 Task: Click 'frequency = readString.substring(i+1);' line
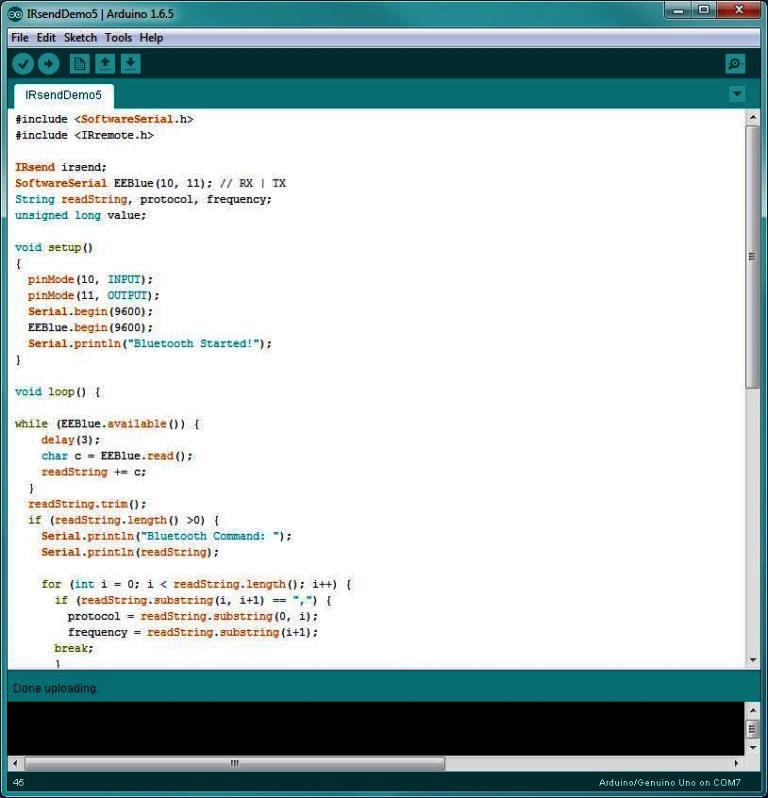click(193, 632)
